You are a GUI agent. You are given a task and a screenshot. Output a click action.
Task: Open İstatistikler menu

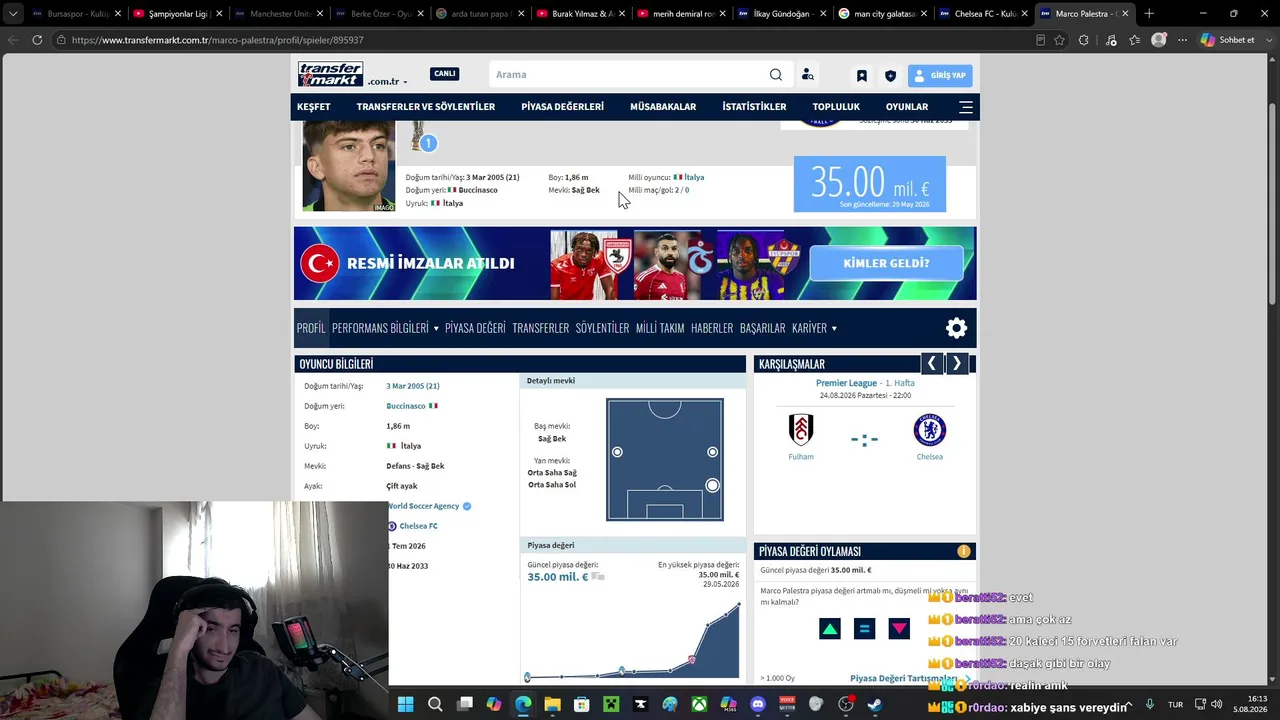click(x=754, y=107)
